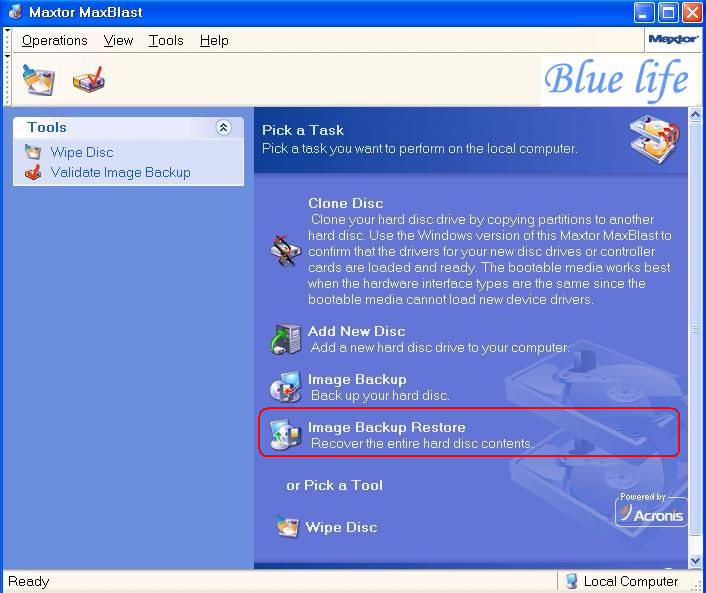Viewport: 706px width, 593px height.
Task: Click the Clone Disc task icon
Action: tap(285, 250)
